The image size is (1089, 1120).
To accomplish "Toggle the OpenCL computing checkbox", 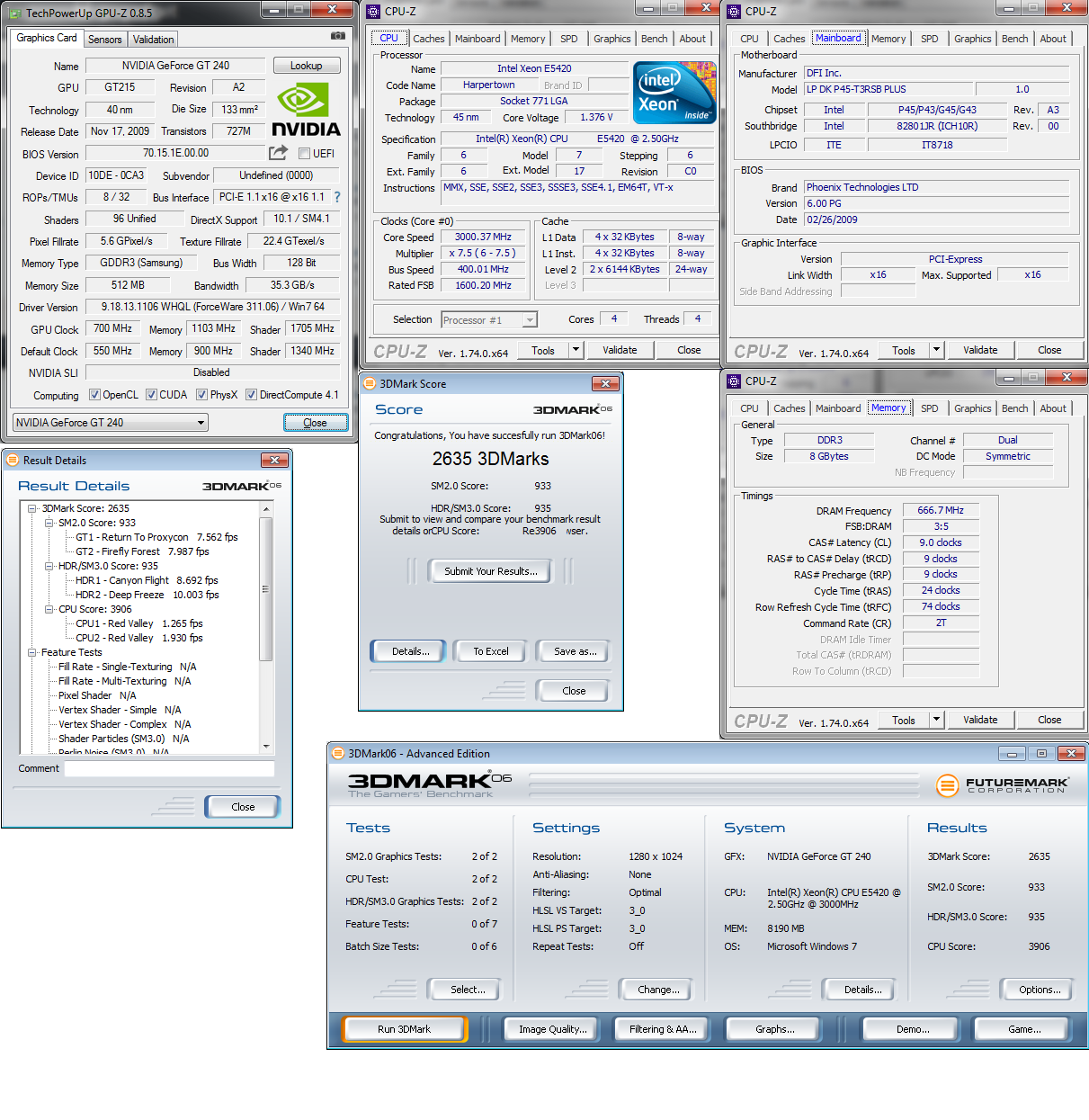I will click(x=94, y=395).
